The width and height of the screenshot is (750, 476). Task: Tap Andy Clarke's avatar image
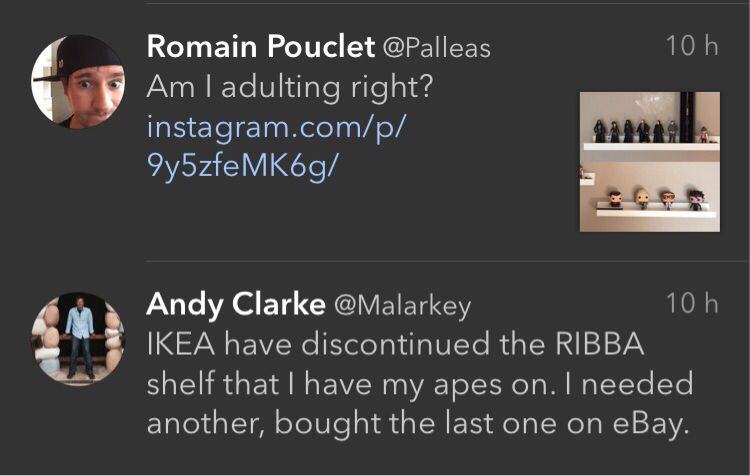click(x=78, y=339)
